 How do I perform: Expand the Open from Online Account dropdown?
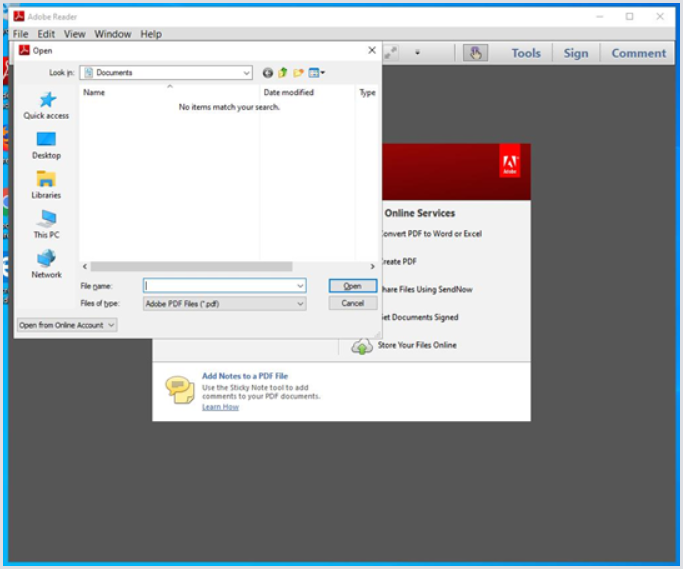67,325
